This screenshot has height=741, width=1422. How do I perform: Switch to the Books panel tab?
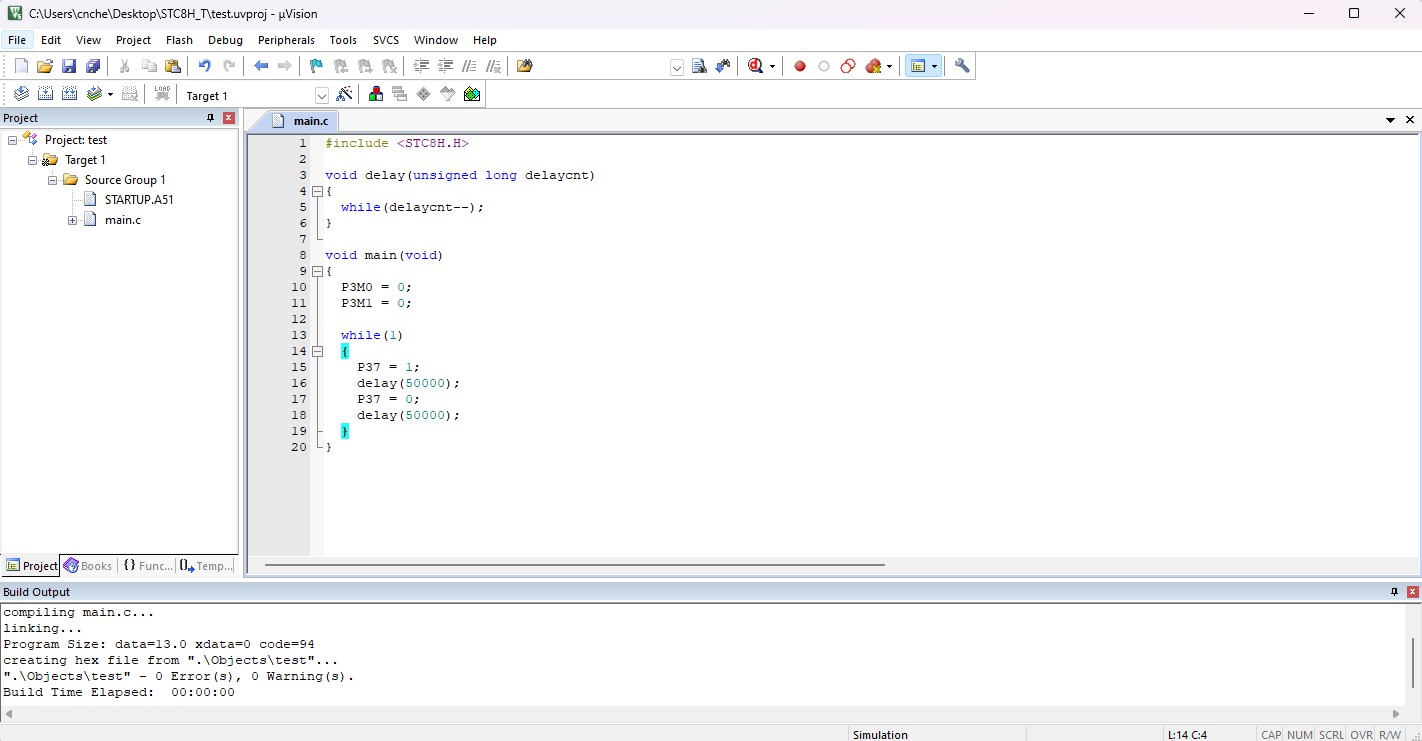click(88, 565)
